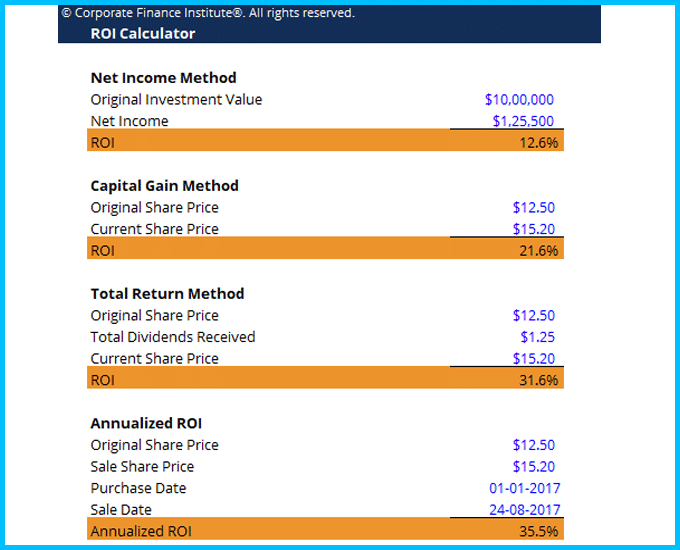The image size is (680, 550).
Task: Select the 12.6% ROI result cell
Action: coord(539,143)
